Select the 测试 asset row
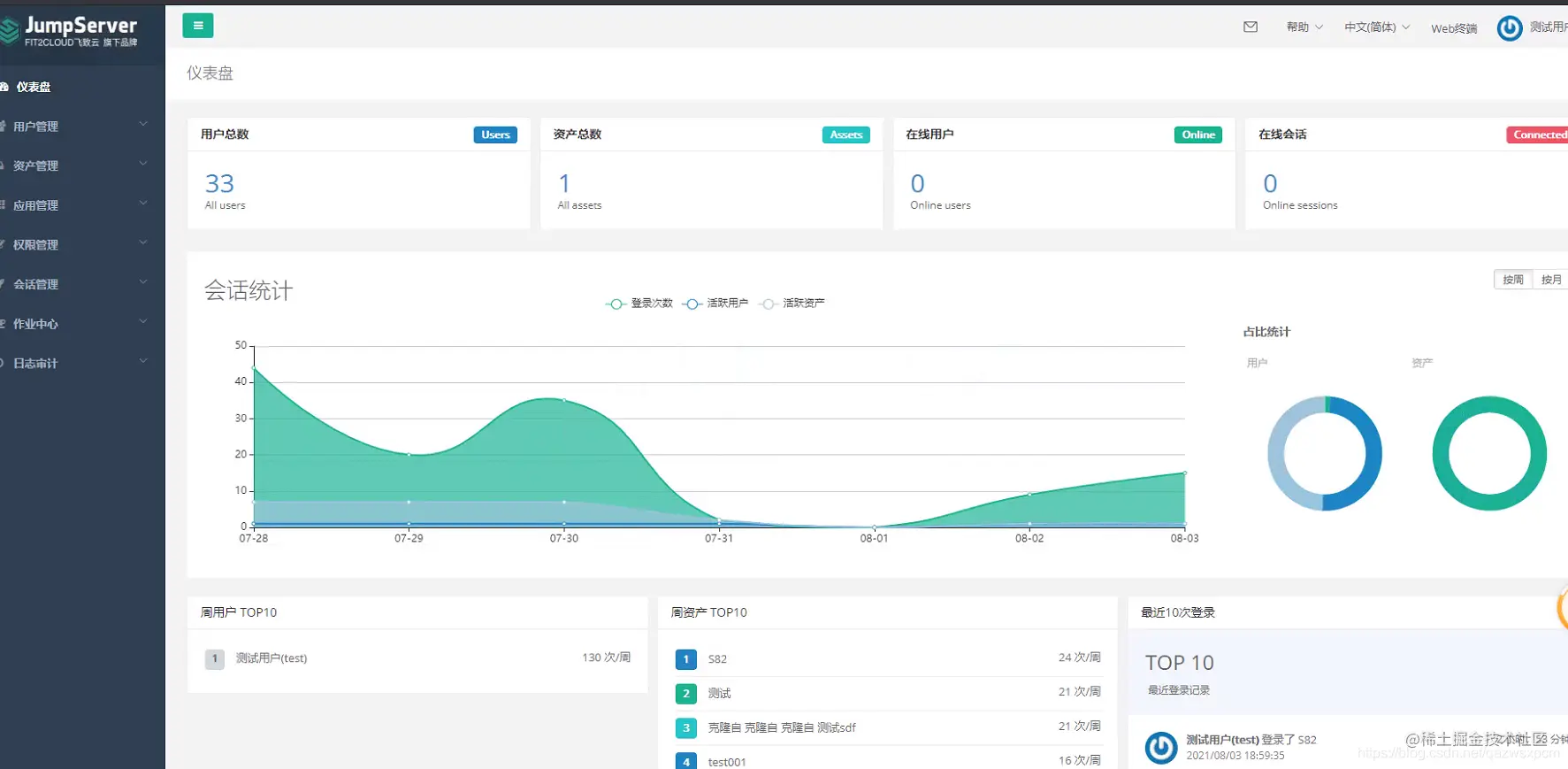 [888, 693]
